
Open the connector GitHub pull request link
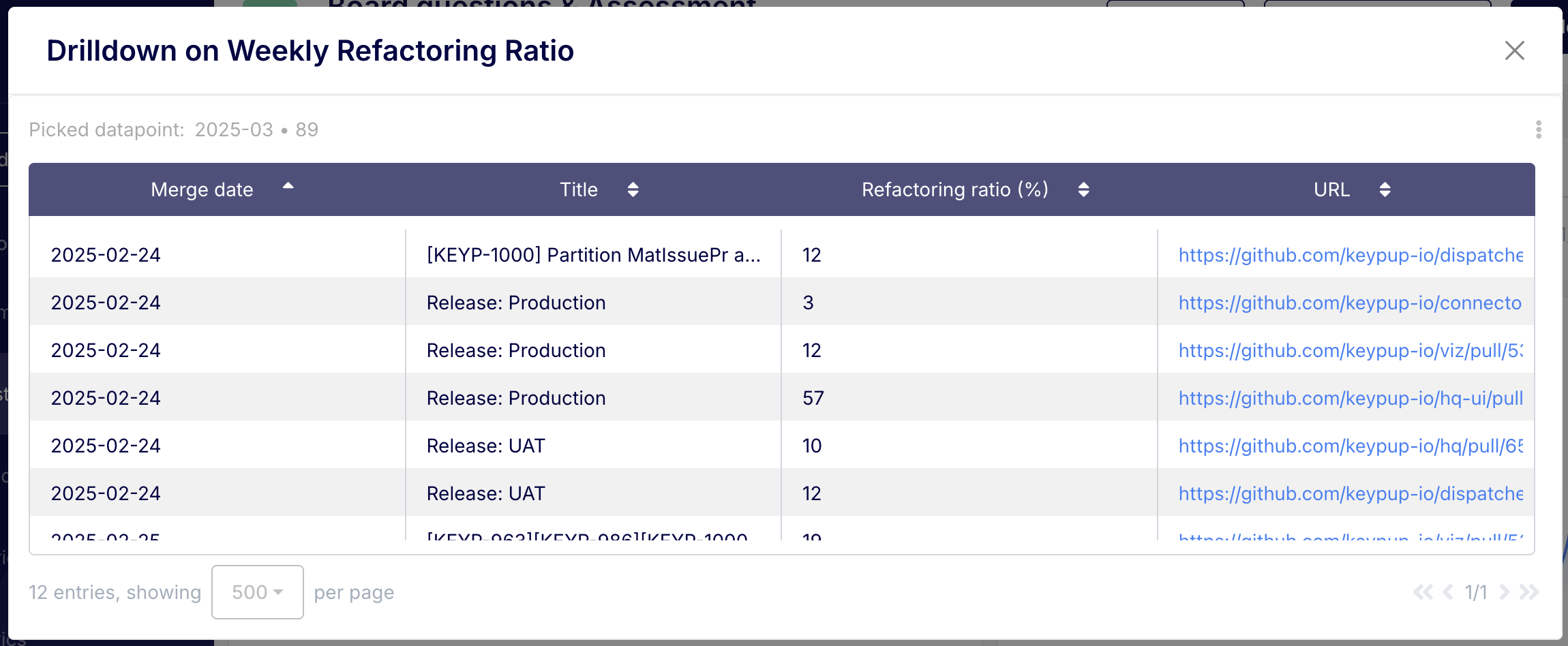point(1350,303)
